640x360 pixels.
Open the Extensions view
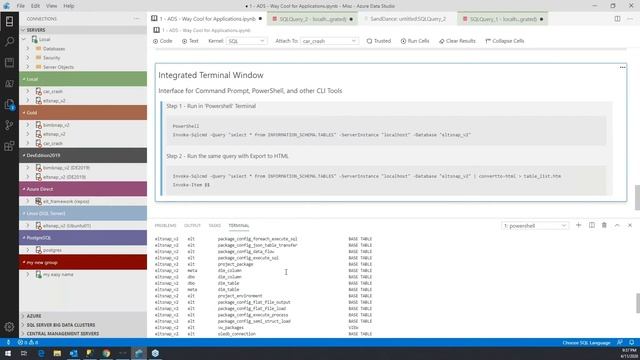[x=9, y=146]
